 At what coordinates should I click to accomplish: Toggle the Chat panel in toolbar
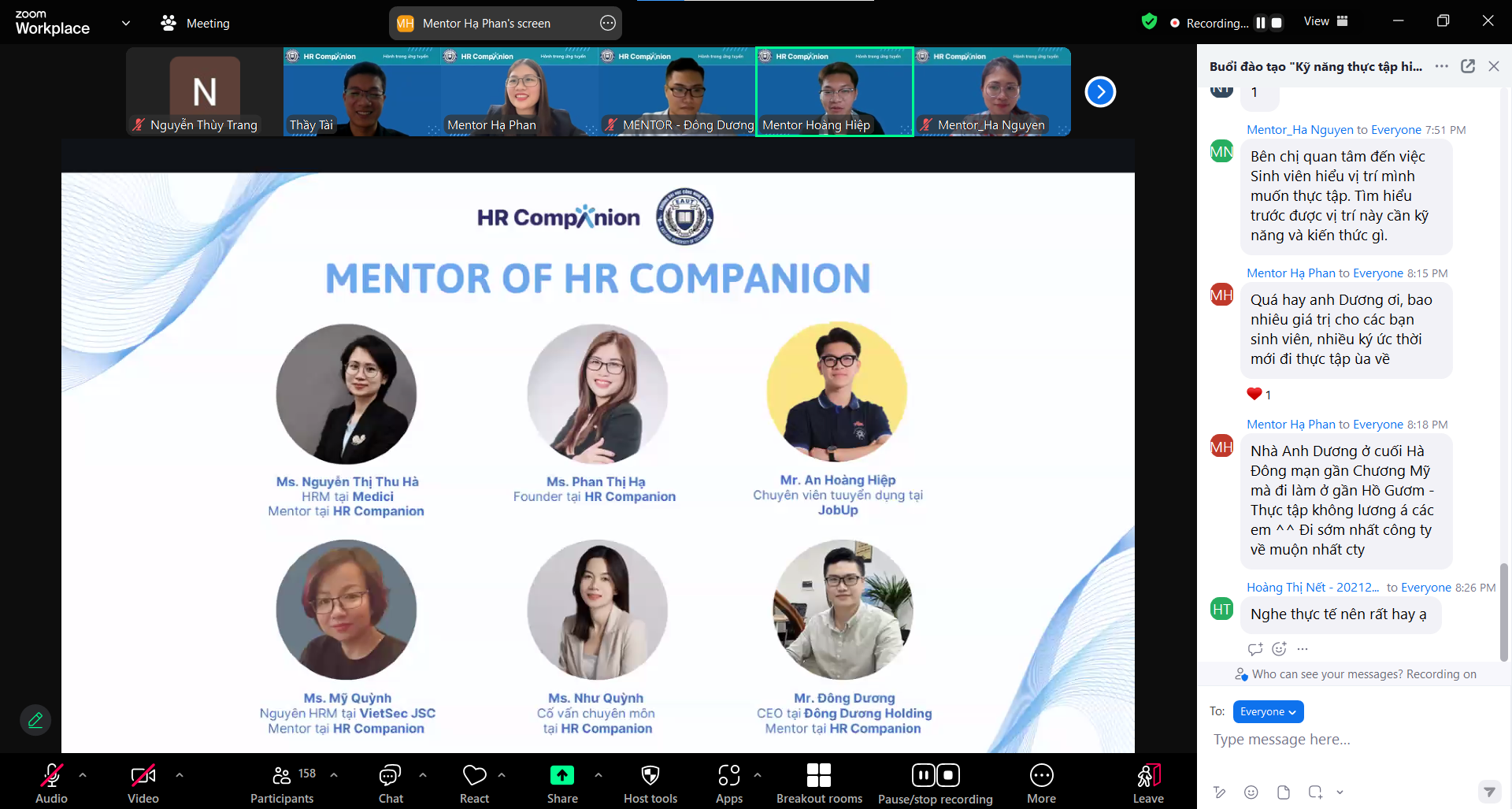pyautogui.click(x=391, y=783)
